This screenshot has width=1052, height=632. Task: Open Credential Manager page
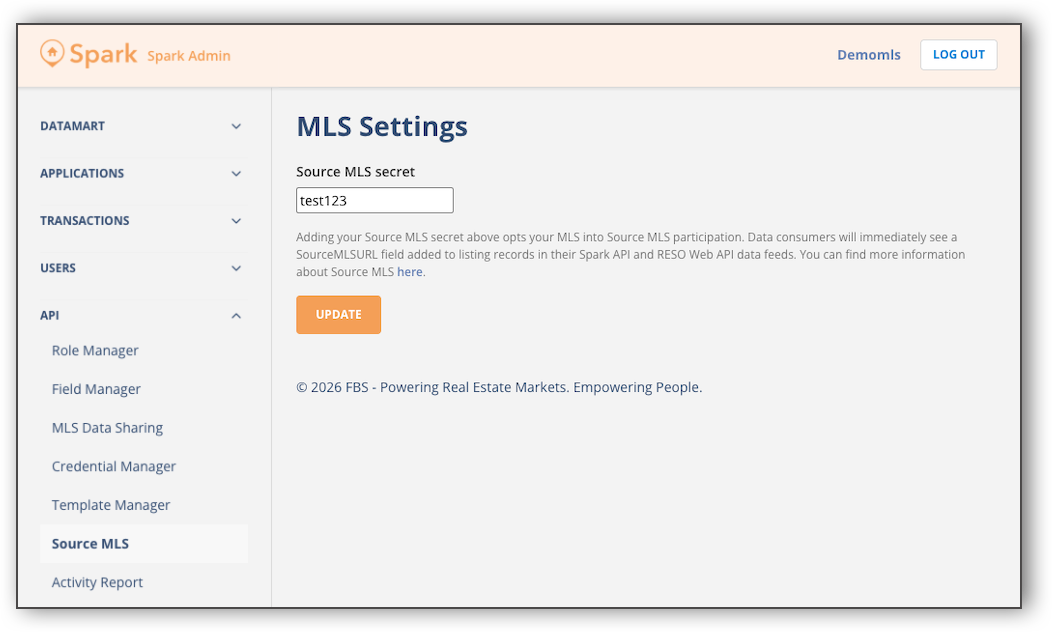[113, 466]
